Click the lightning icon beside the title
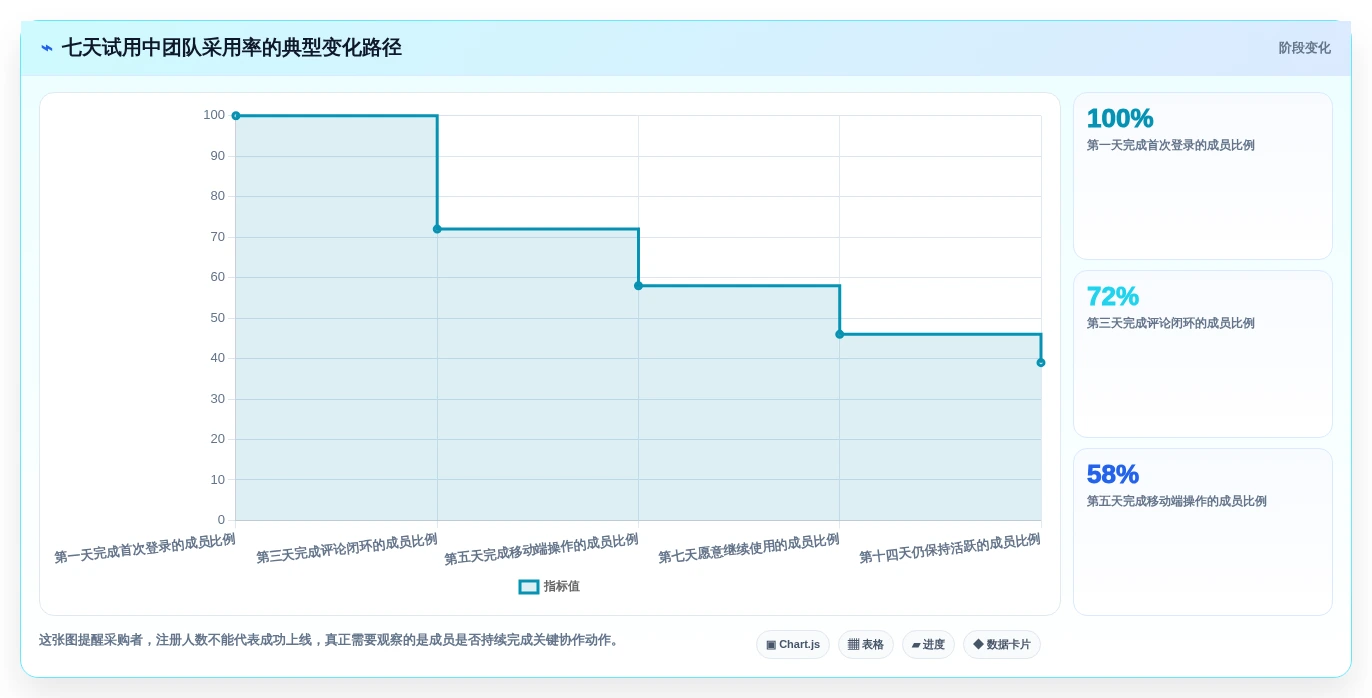This screenshot has height=698, width=1372. coord(47,48)
